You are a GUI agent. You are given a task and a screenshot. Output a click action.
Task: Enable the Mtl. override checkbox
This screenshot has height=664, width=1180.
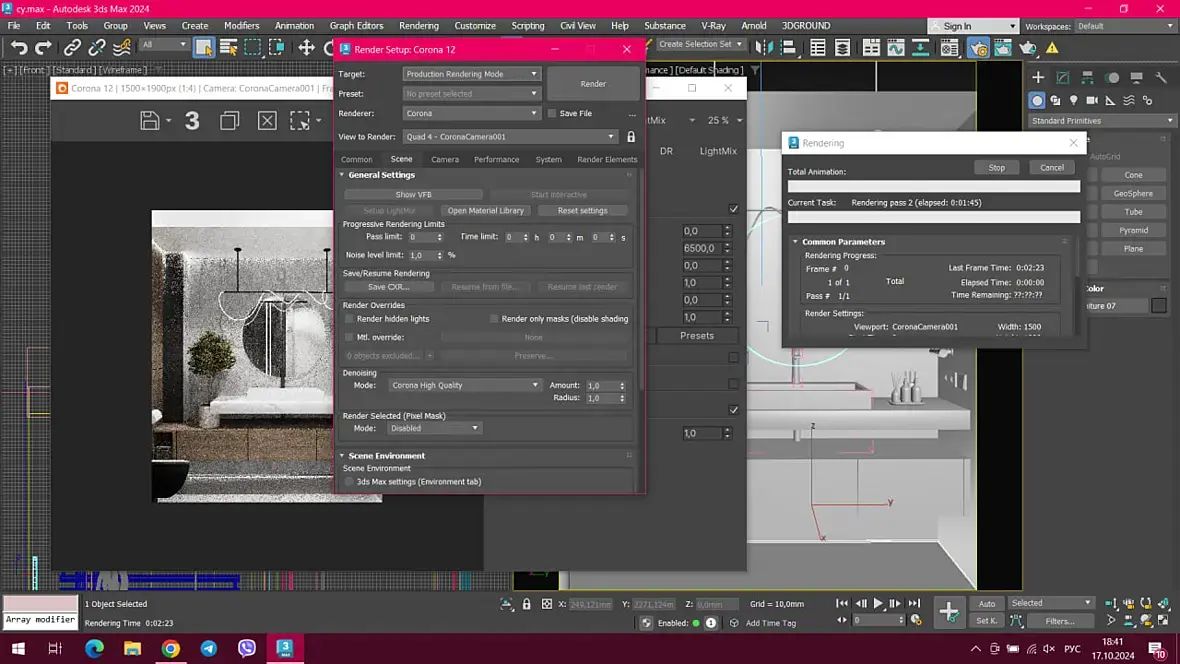coord(349,338)
